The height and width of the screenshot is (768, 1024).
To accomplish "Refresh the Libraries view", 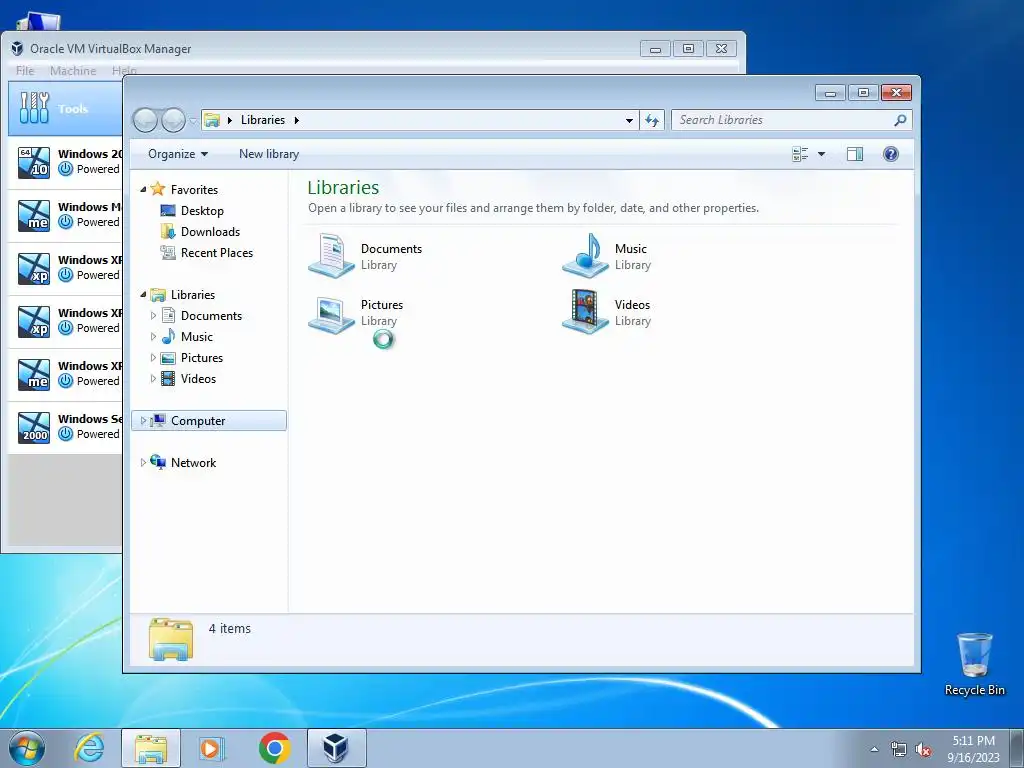I will click(x=652, y=120).
